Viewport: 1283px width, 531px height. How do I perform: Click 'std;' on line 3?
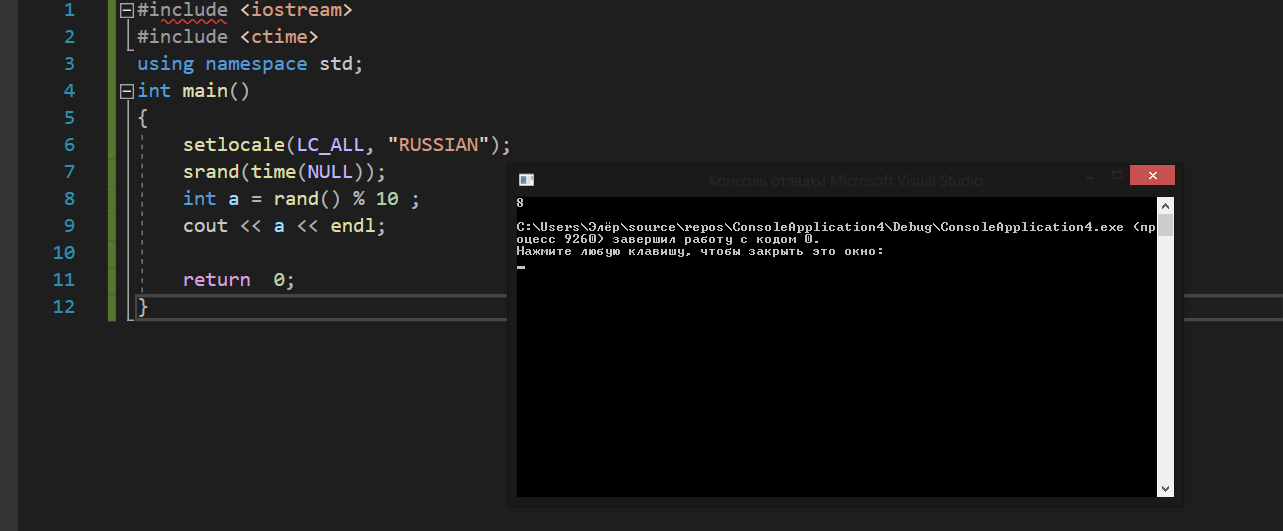coord(341,64)
